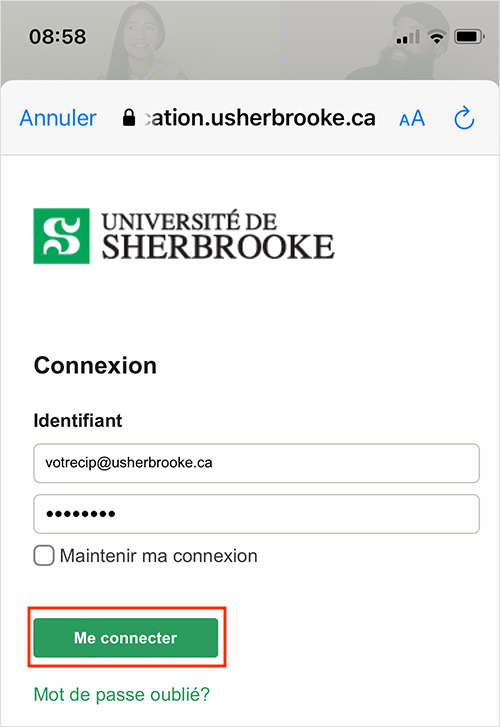This screenshot has width=500, height=727.
Task: Focus the masked password field
Action: pos(256,514)
